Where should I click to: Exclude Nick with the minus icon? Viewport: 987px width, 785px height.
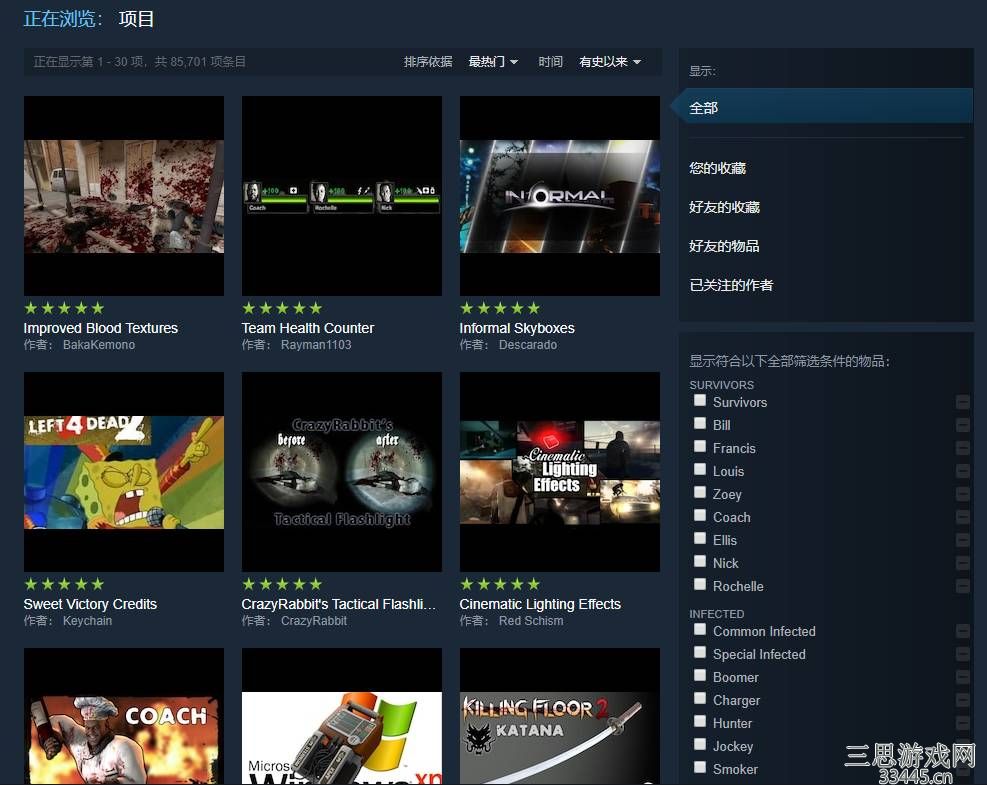tap(962, 563)
